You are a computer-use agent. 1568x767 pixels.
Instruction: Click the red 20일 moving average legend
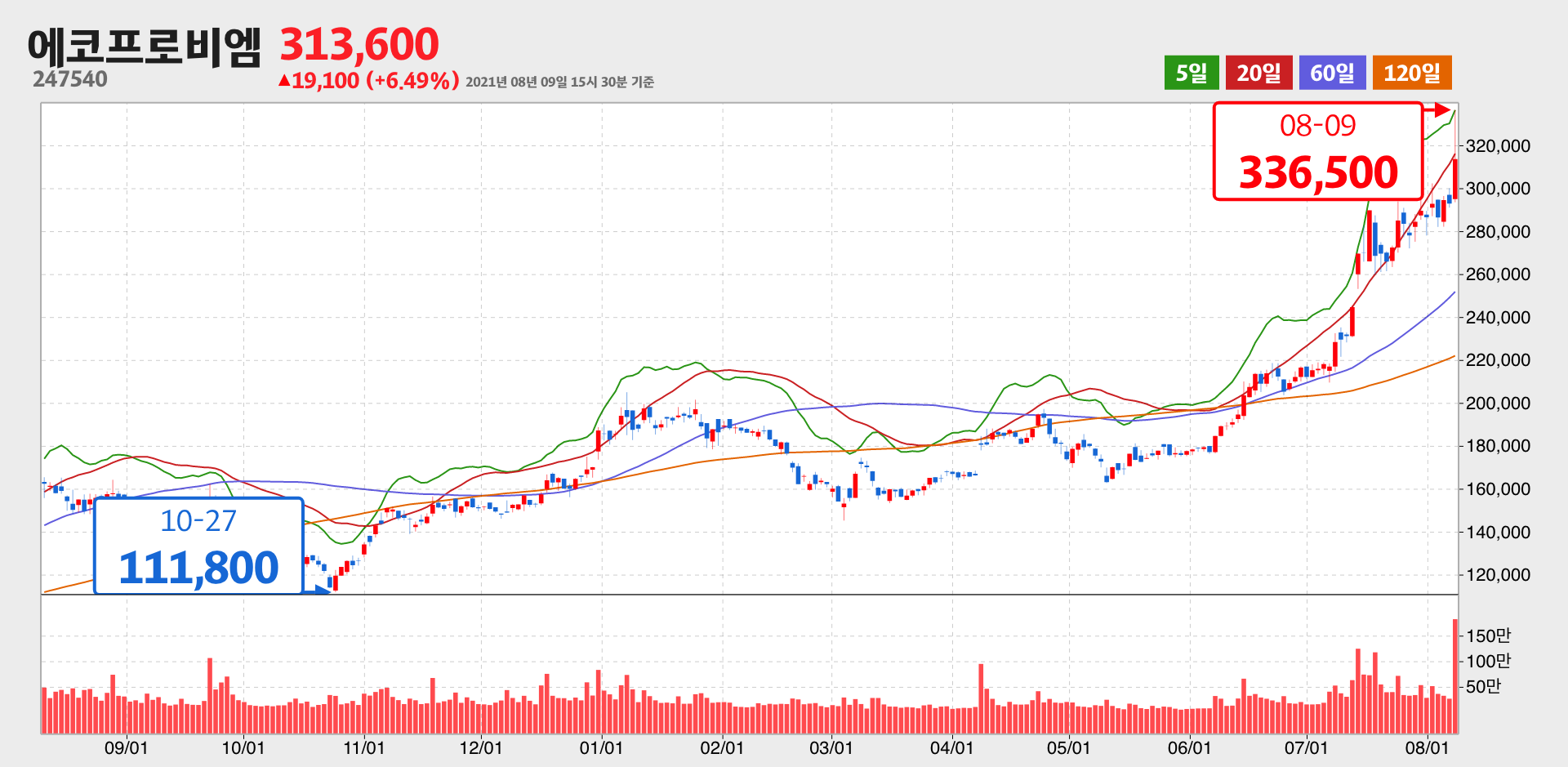[x=1258, y=73]
